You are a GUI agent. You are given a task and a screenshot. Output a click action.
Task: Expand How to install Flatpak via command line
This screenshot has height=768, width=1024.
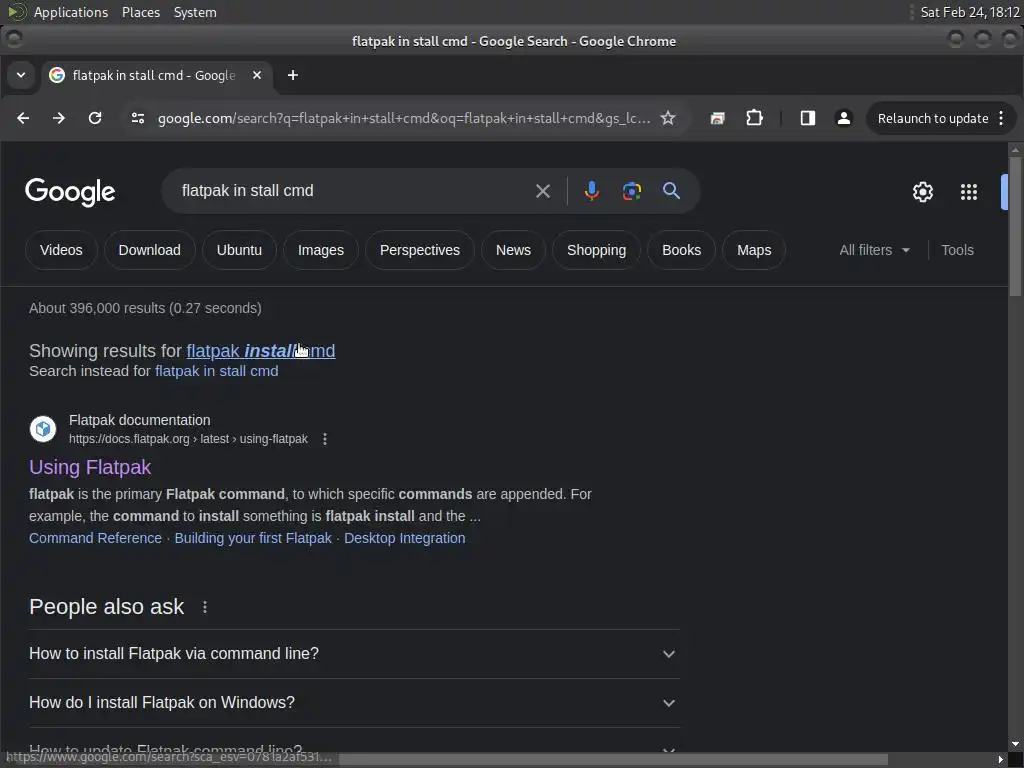[x=354, y=654]
